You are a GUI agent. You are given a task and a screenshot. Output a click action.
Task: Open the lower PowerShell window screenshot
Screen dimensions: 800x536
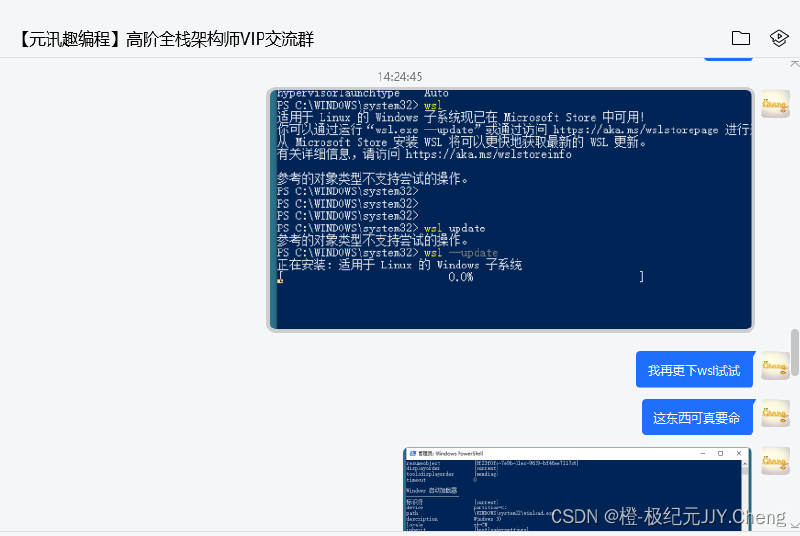coord(577,490)
